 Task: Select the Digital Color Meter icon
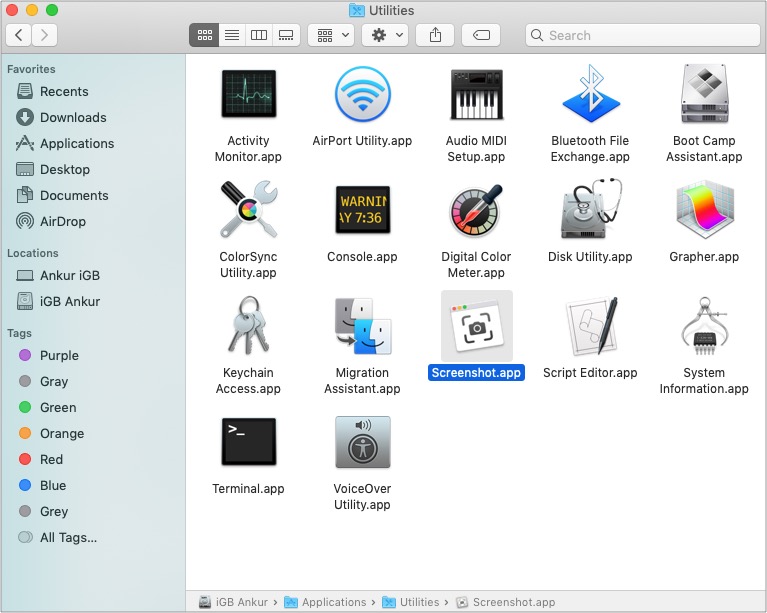[x=476, y=211]
